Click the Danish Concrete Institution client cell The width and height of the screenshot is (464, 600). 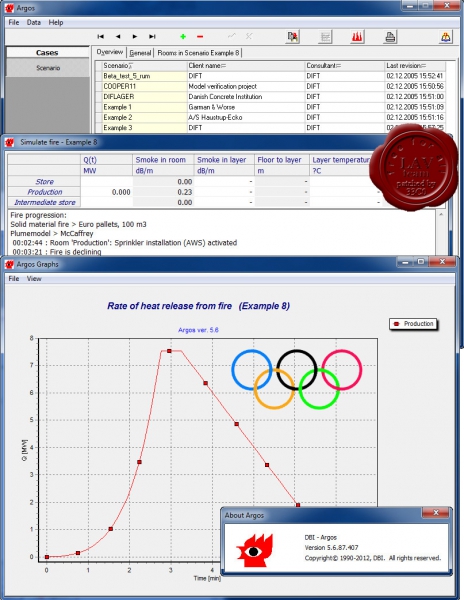pyautogui.click(x=246, y=97)
